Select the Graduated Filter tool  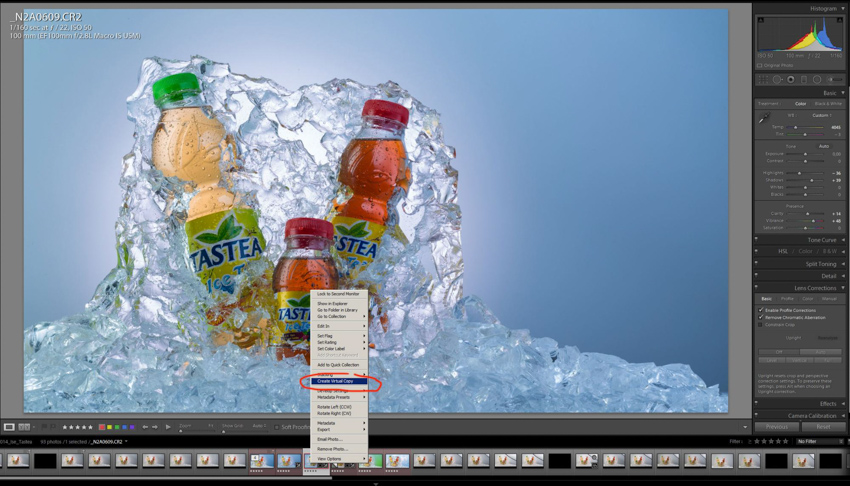tap(804, 80)
